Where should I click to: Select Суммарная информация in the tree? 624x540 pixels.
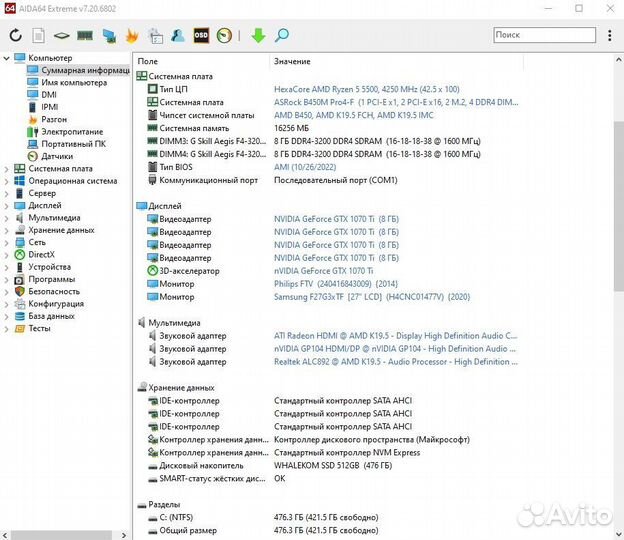click(78, 70)
